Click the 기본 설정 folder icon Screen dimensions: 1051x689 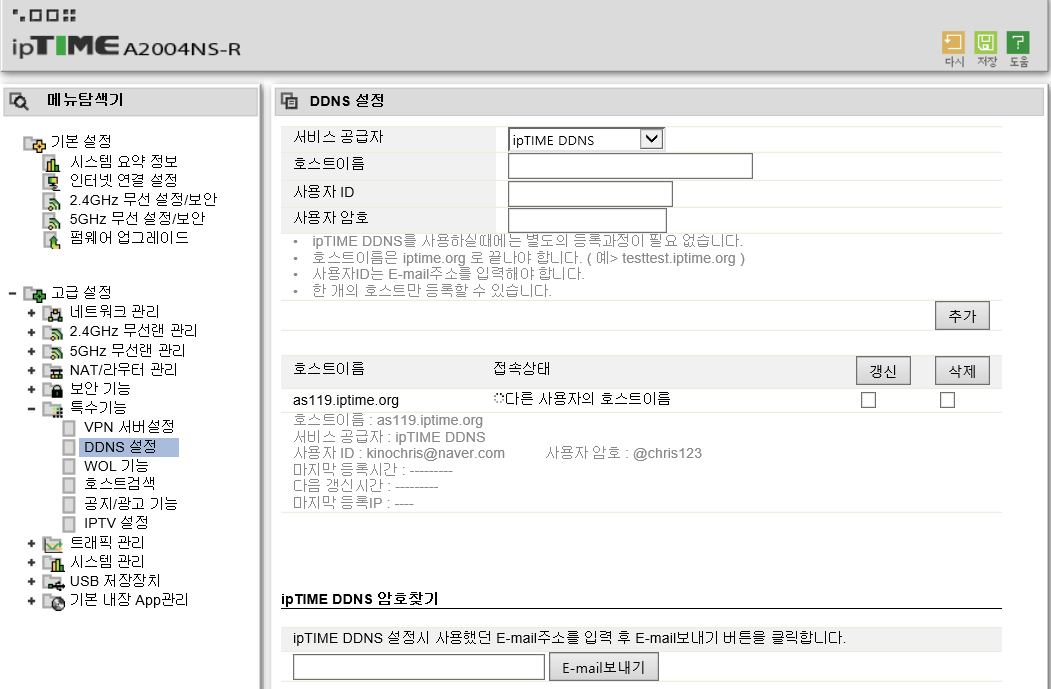[x=35, y=143]
